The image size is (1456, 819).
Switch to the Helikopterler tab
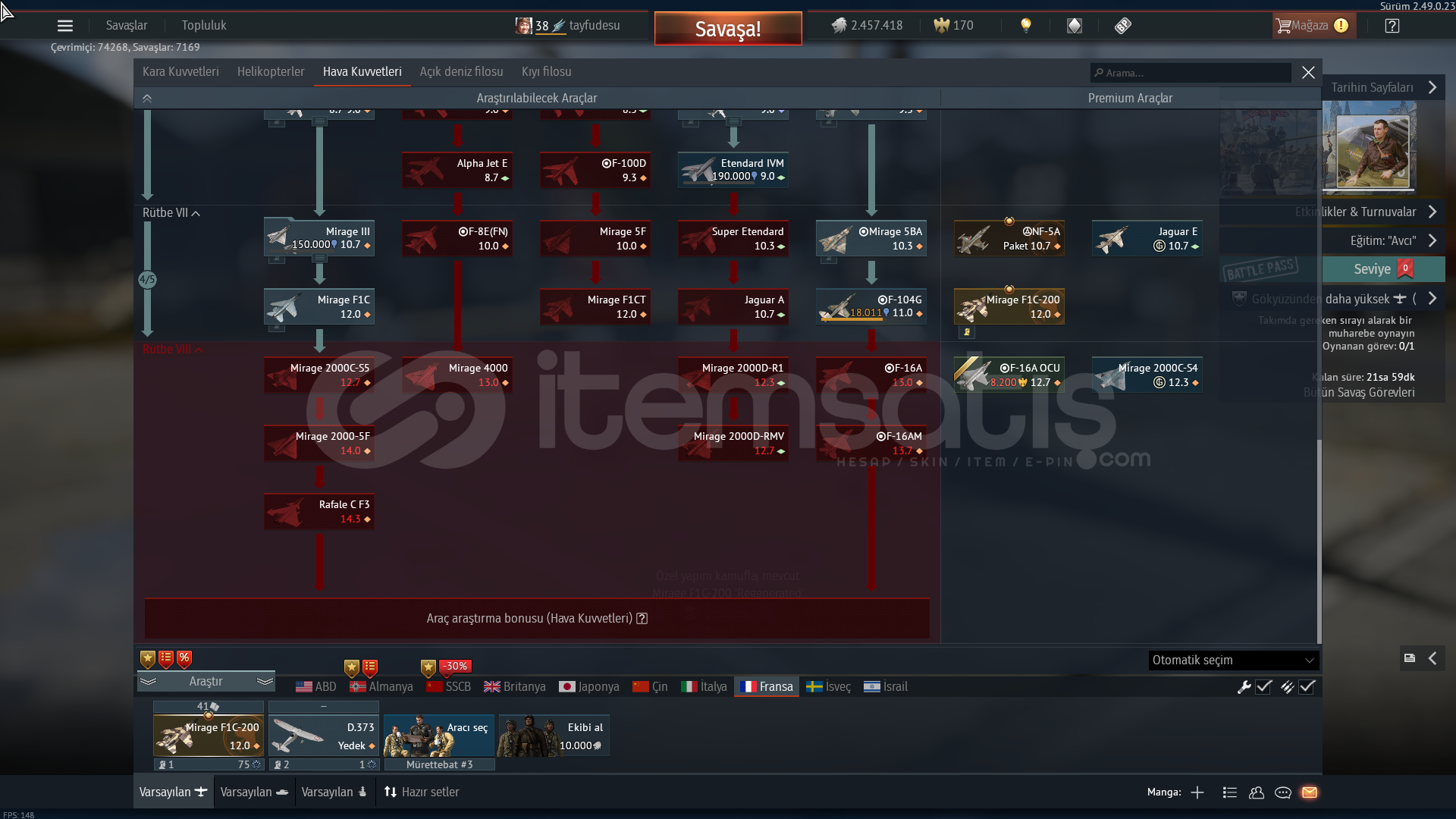point(271,71)
